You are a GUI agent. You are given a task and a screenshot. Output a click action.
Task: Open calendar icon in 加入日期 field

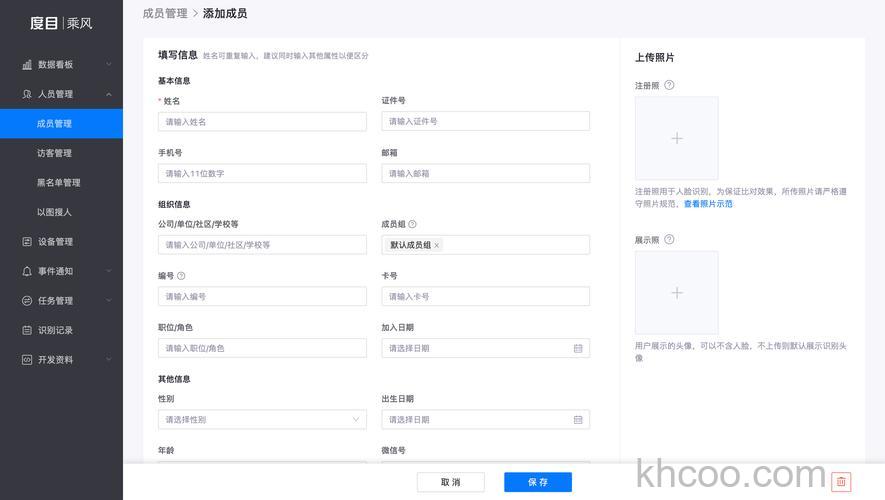(578, 348)
